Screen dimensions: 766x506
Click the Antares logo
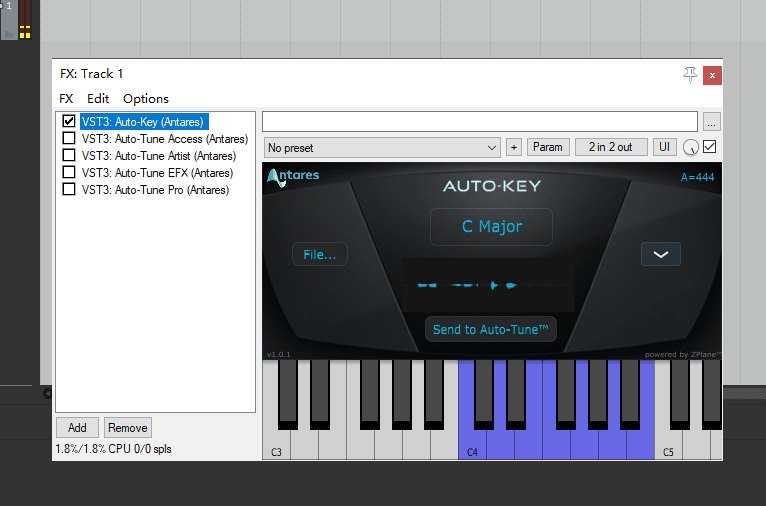(x=293, y=178)
